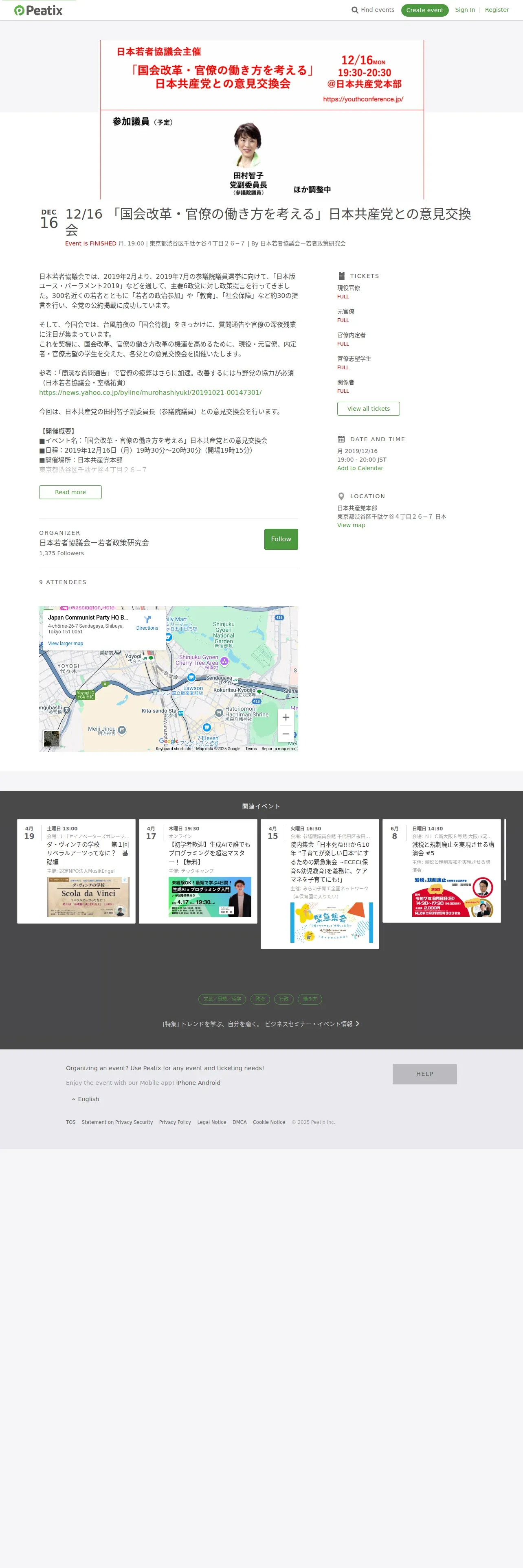
Task: Click the event banner image
Action: pos(262,120)
